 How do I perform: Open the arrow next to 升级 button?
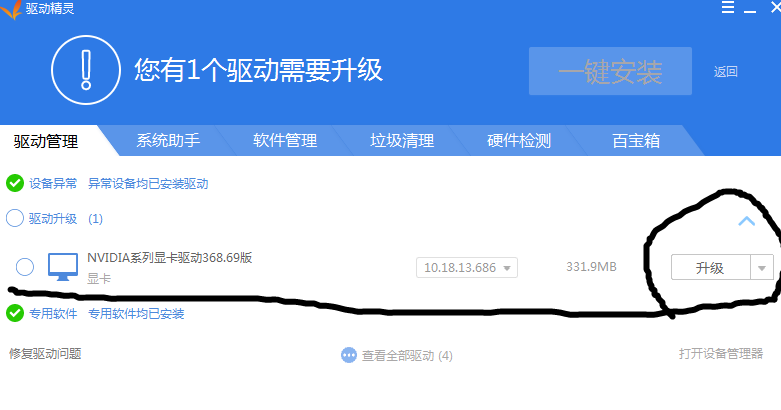pyautogui.click(x=762, y=268)
